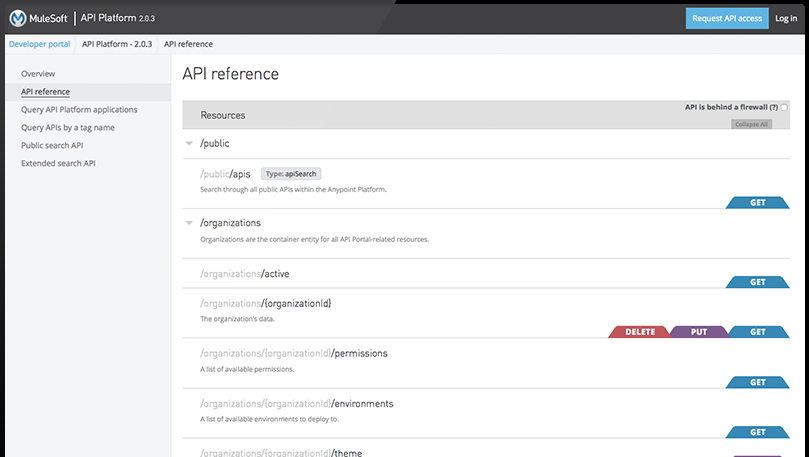Collapse the /public resource arrow
Image resolution: width=809 pixels, height=457 pixels.
(x=189, y=143)
